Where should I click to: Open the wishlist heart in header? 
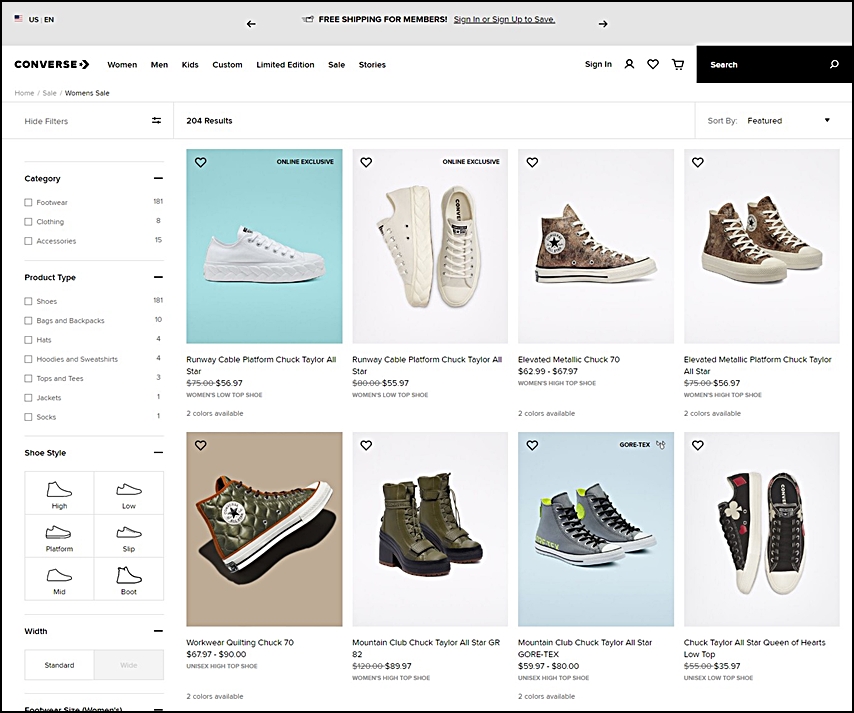click(x=653, y=64)
